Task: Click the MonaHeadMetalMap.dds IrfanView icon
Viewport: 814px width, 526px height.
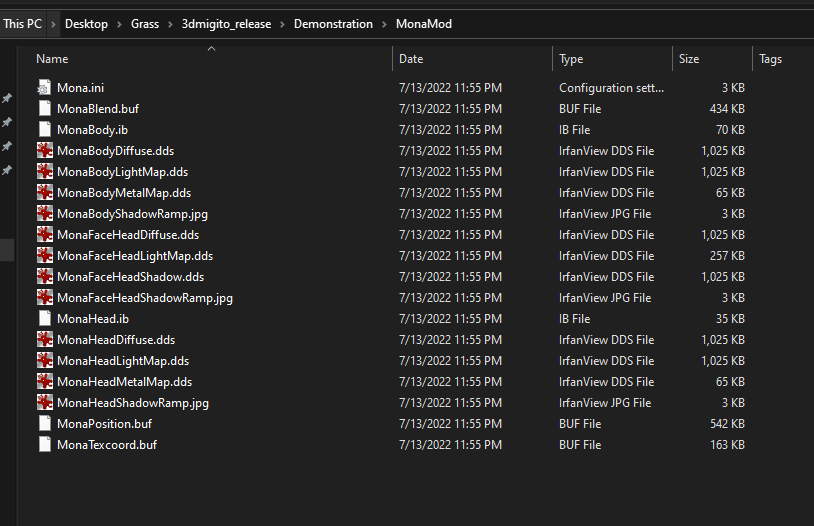Action: (45, 382)
